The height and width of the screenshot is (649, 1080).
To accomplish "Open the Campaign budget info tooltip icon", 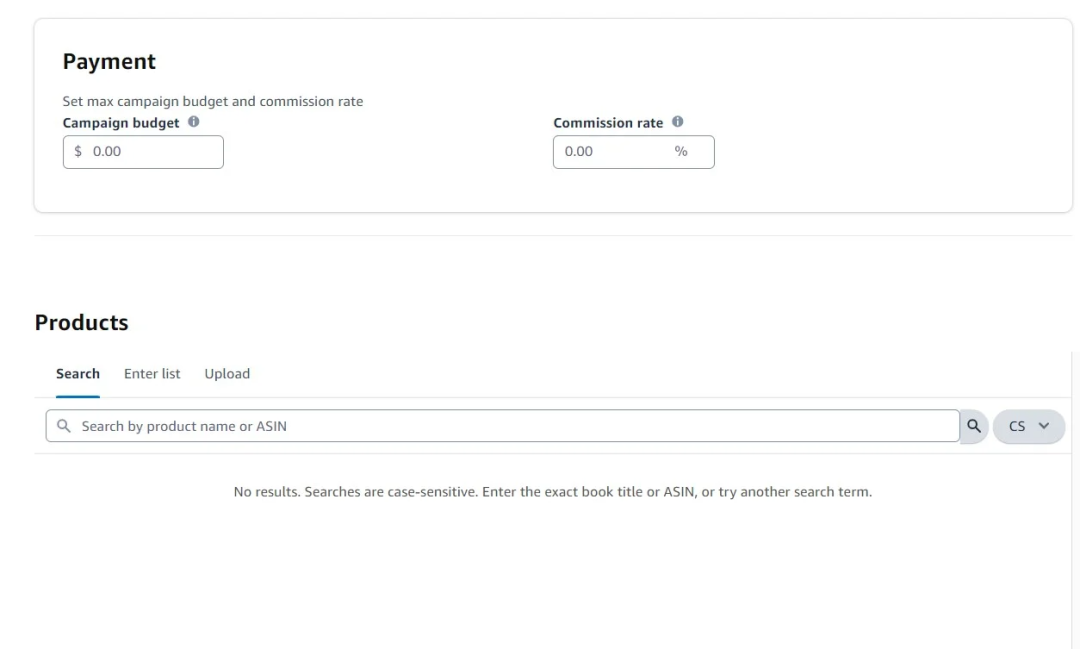I will click(x=194, y=122).
